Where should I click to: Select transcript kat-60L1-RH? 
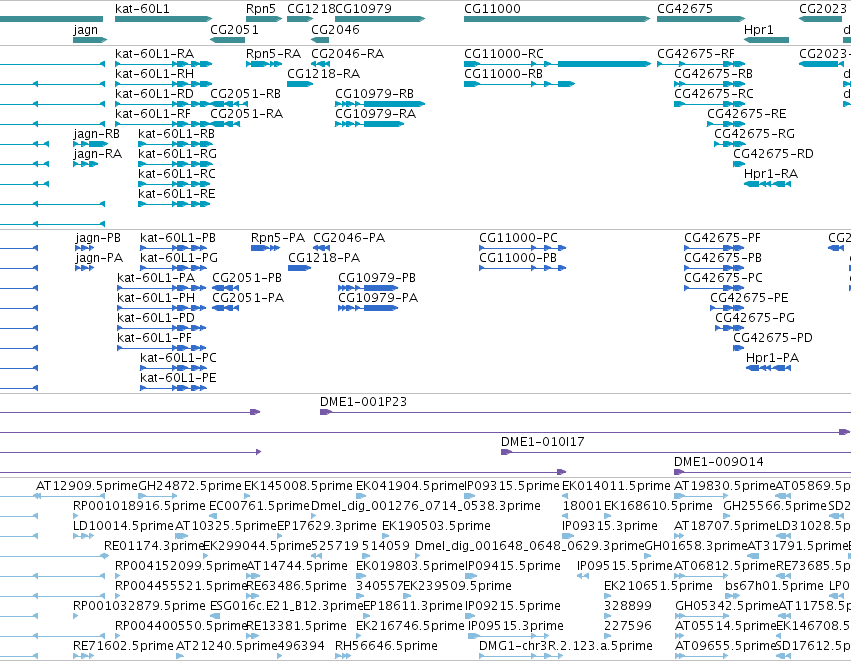click(x=163, y=84)
